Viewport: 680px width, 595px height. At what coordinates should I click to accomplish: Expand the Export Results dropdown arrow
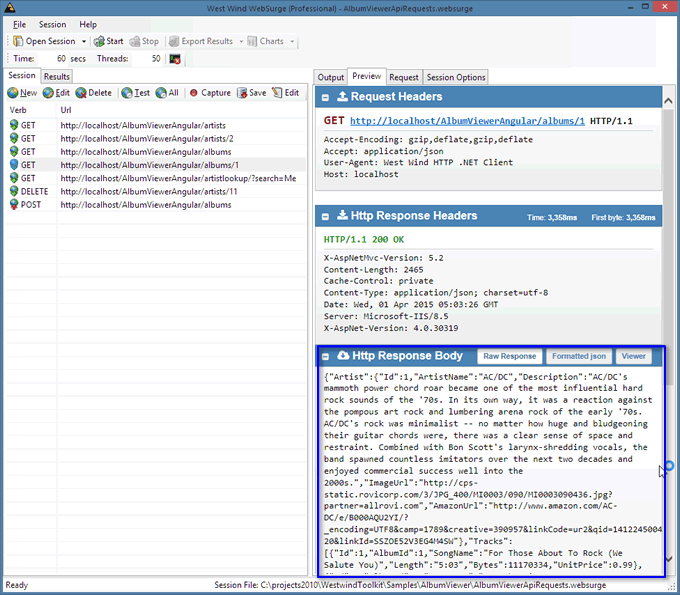tap(241, 41)
